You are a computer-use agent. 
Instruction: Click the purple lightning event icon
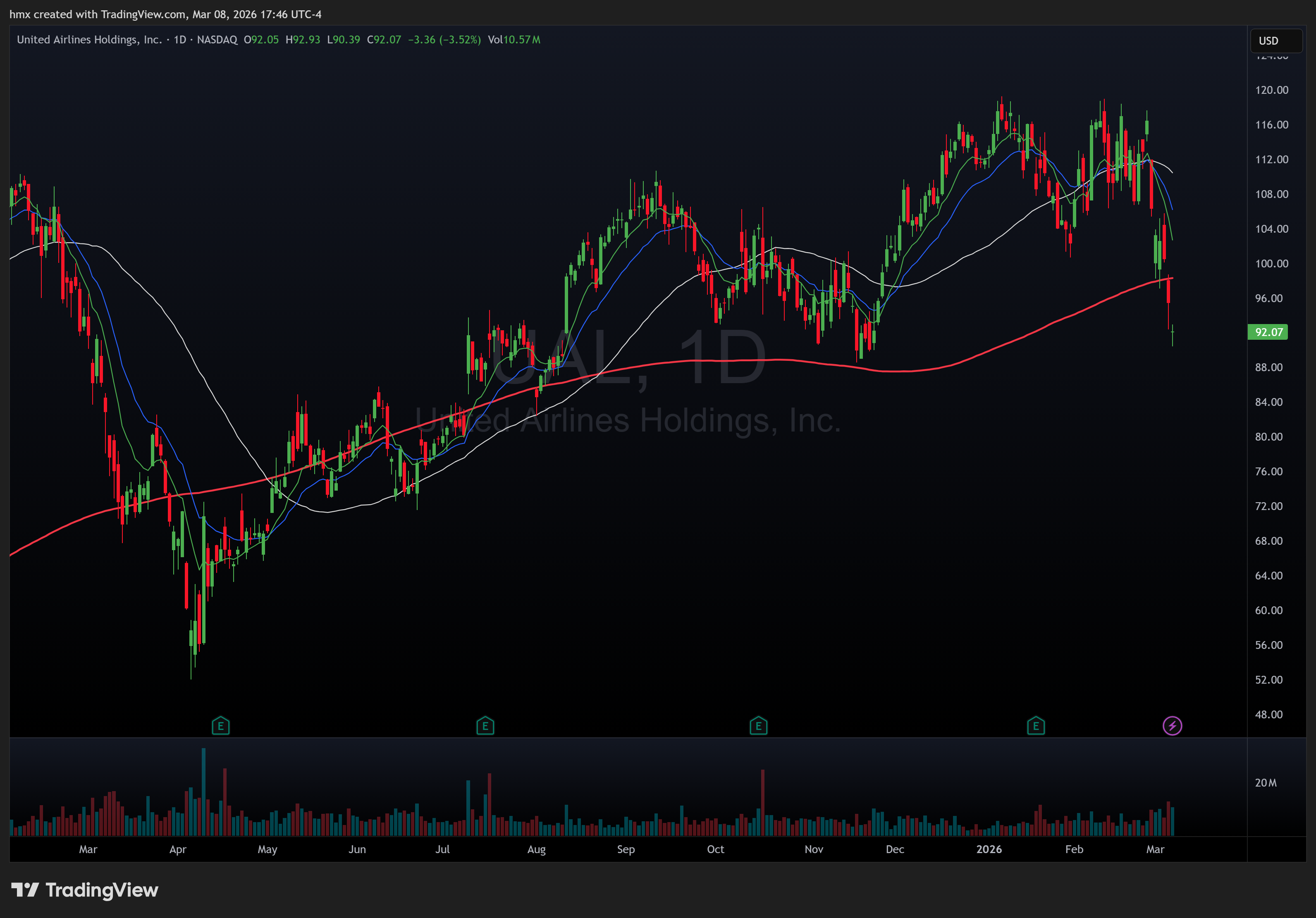[1172, 726]
